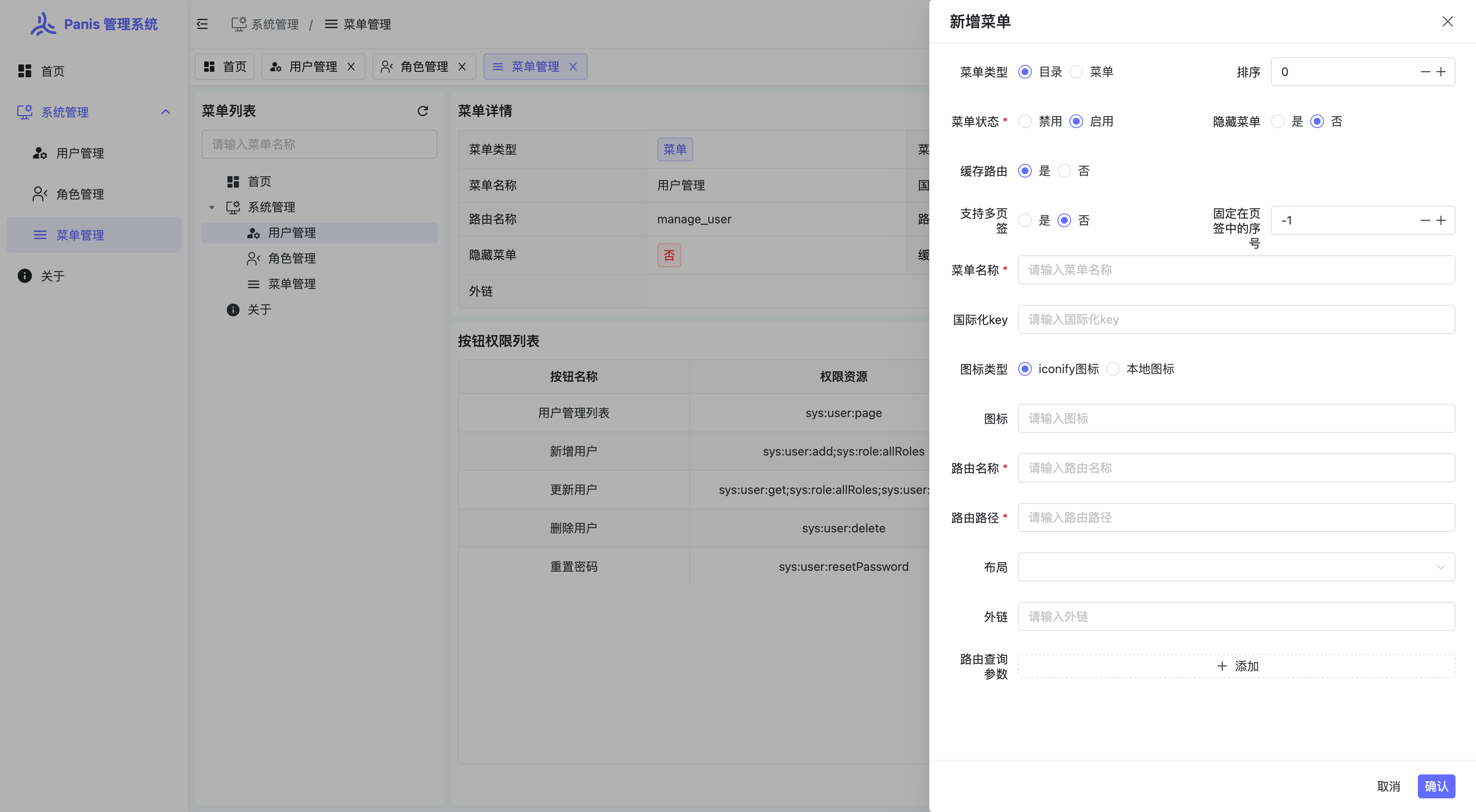Click the refresh icon in 菜单列表

423,111
